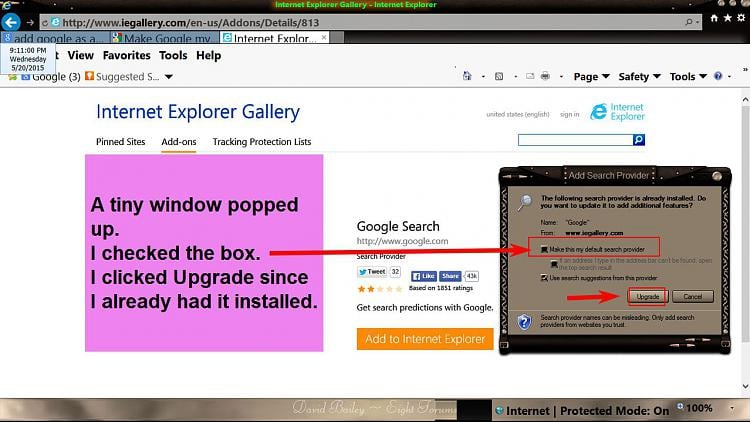The height and width of the screenshot is (422, 750).
Task: Open the command bar Tools dropdown
Action: (x=688, y=77)
